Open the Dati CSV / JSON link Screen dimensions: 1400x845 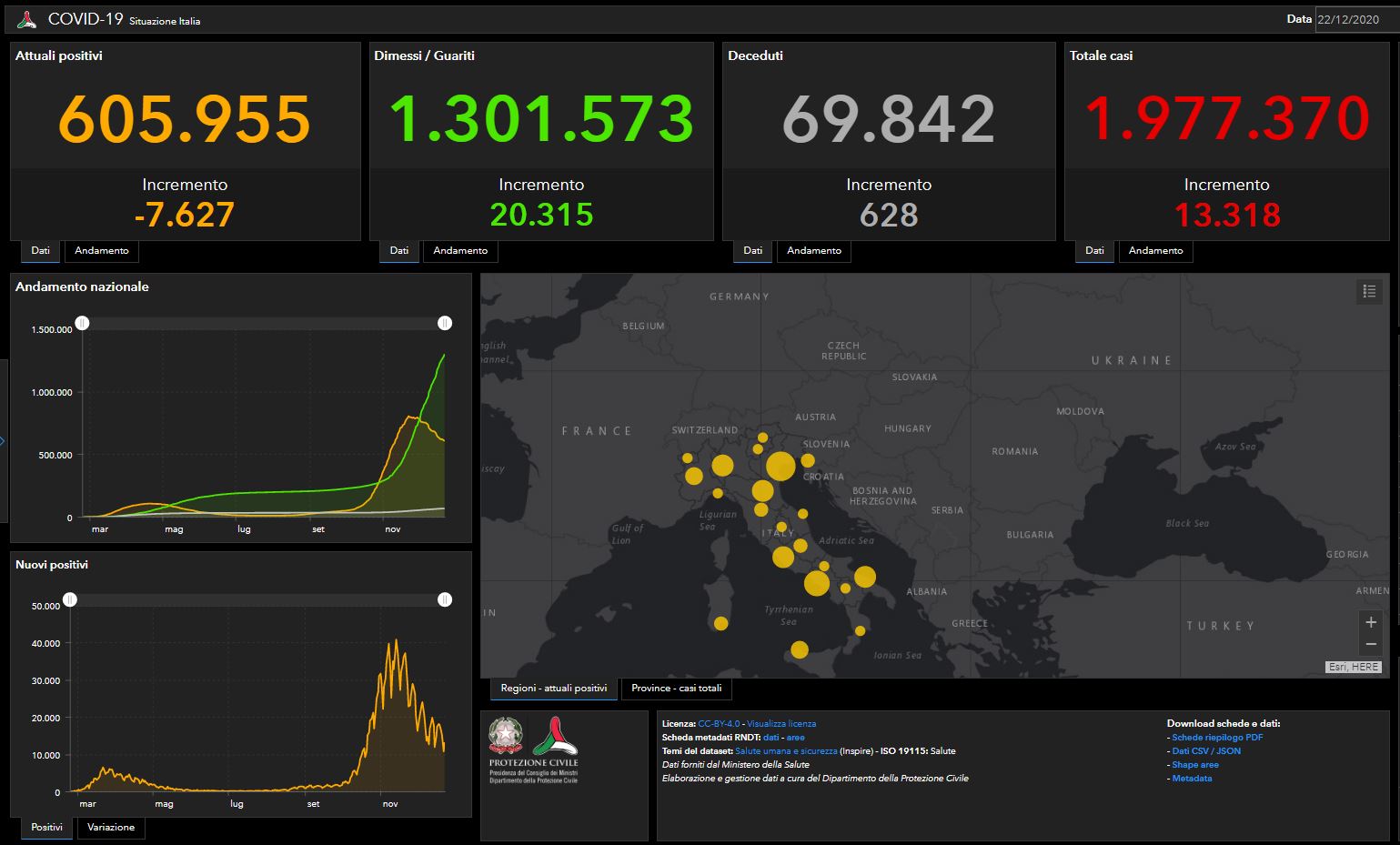point(1206,751)
